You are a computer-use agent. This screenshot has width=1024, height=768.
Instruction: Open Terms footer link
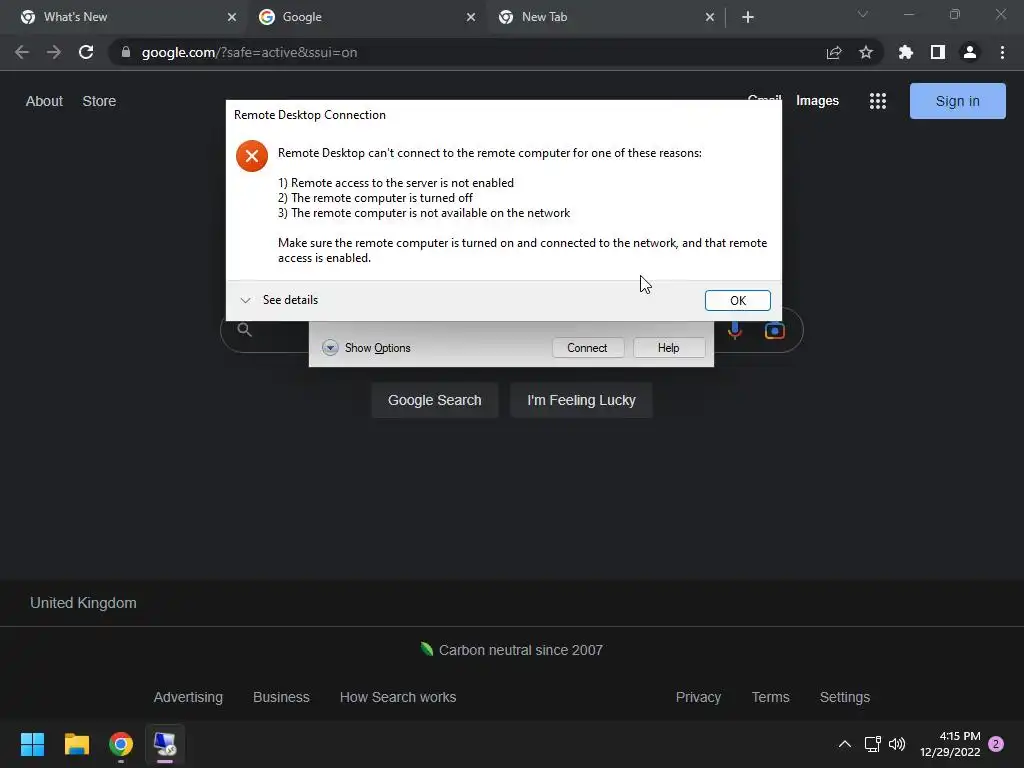click(771, 697)
